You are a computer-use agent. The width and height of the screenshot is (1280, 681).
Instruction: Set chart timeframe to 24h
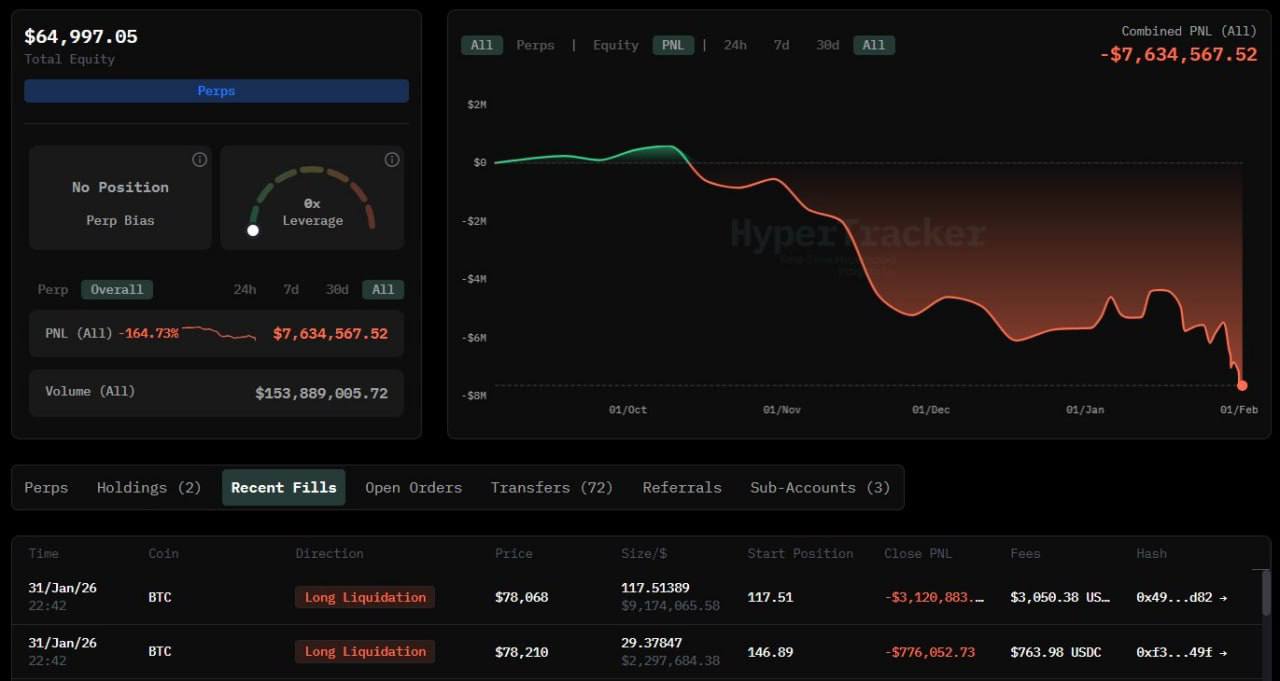[x=735, y=45]
